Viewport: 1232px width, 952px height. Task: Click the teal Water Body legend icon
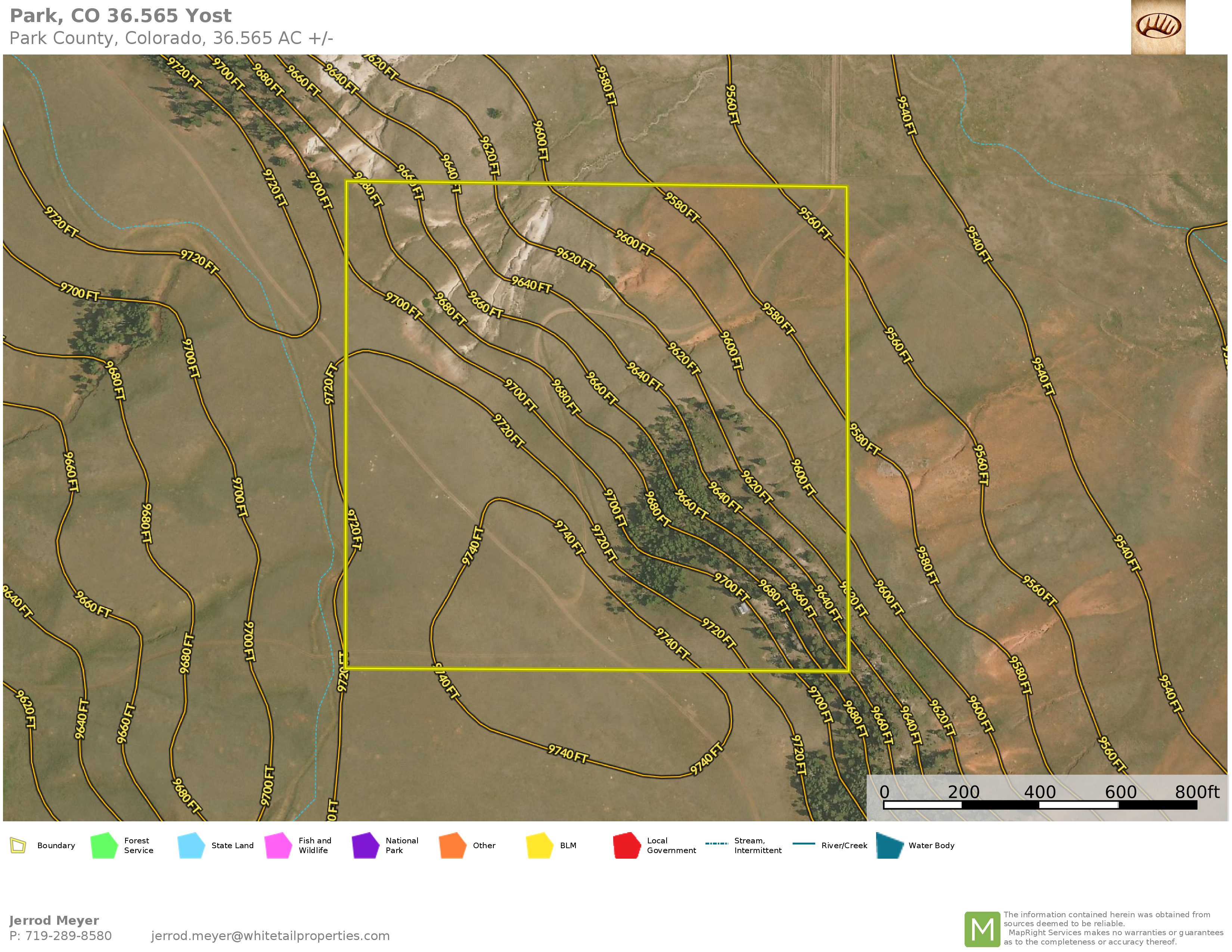[x=890, y=845]
